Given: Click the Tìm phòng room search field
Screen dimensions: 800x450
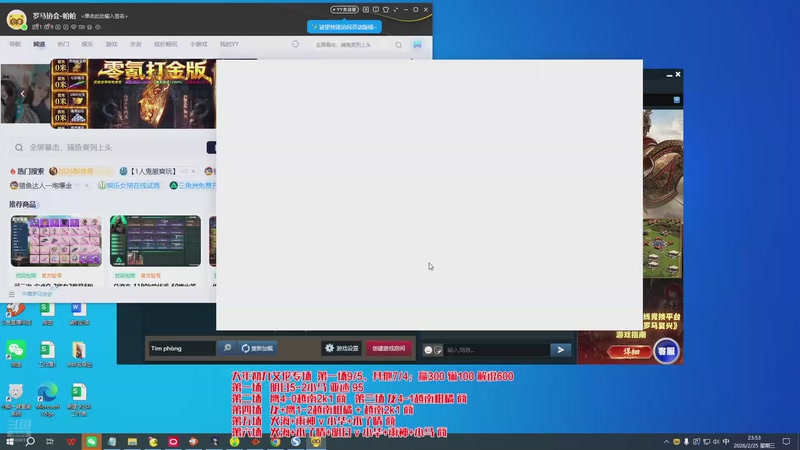Looking at the screenshot, I should click(182, 348).
